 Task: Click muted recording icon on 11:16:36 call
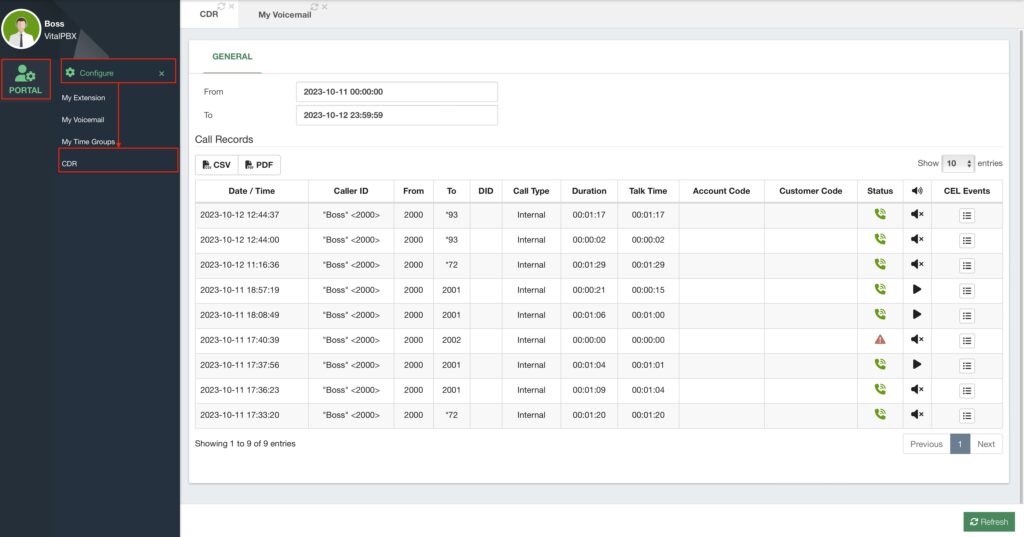(916, 265)
